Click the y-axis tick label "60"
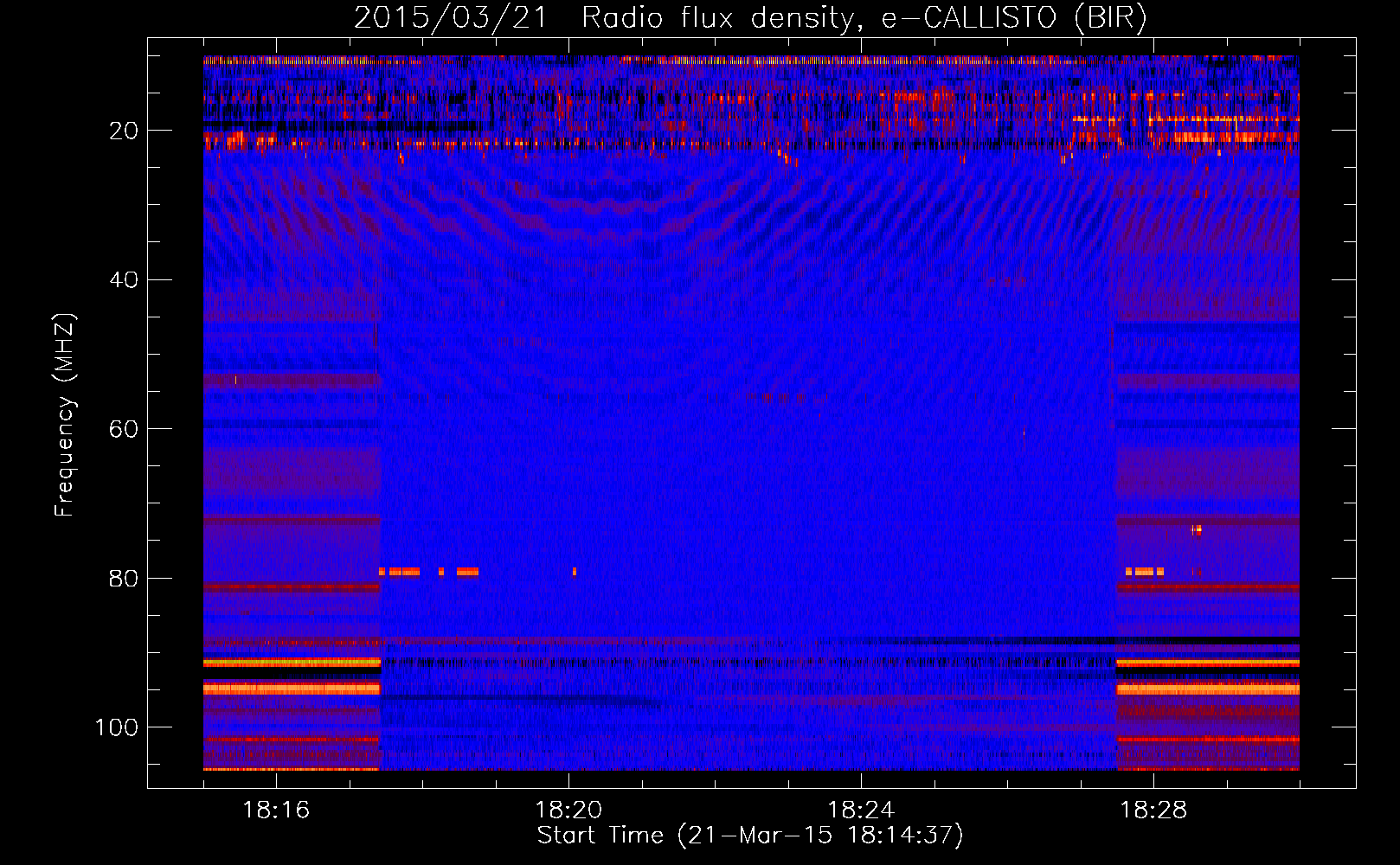The width and height of the screenshot is (1400, 865). (x=124, y=430)
